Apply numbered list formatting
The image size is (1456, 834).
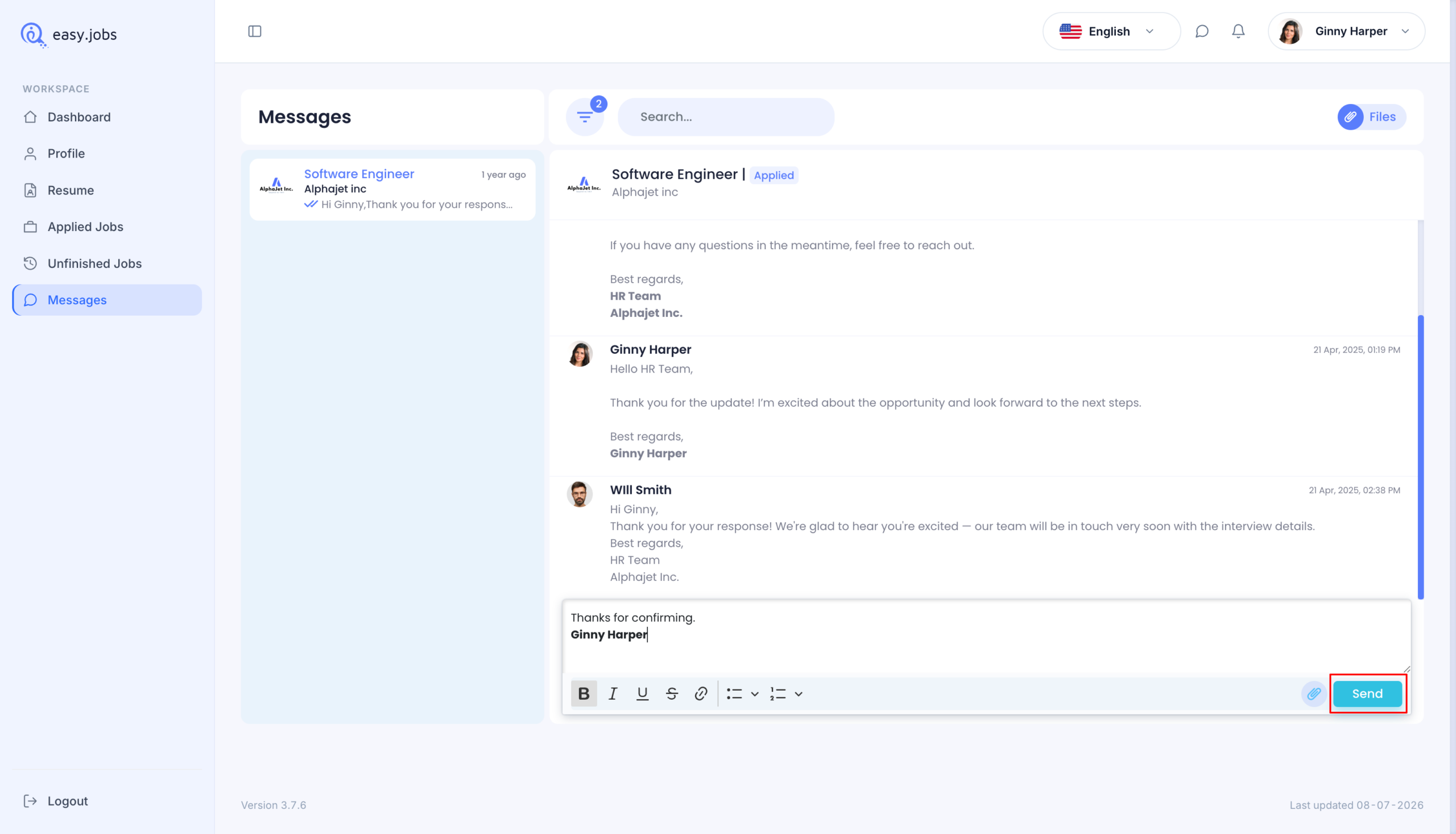click(778, 693)
